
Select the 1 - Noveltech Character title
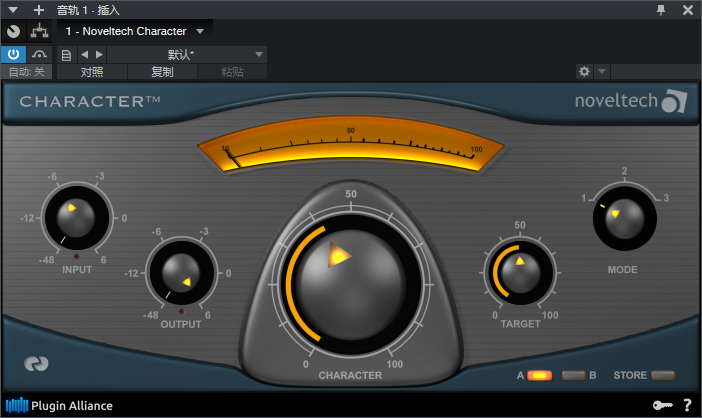click(126, 31)
